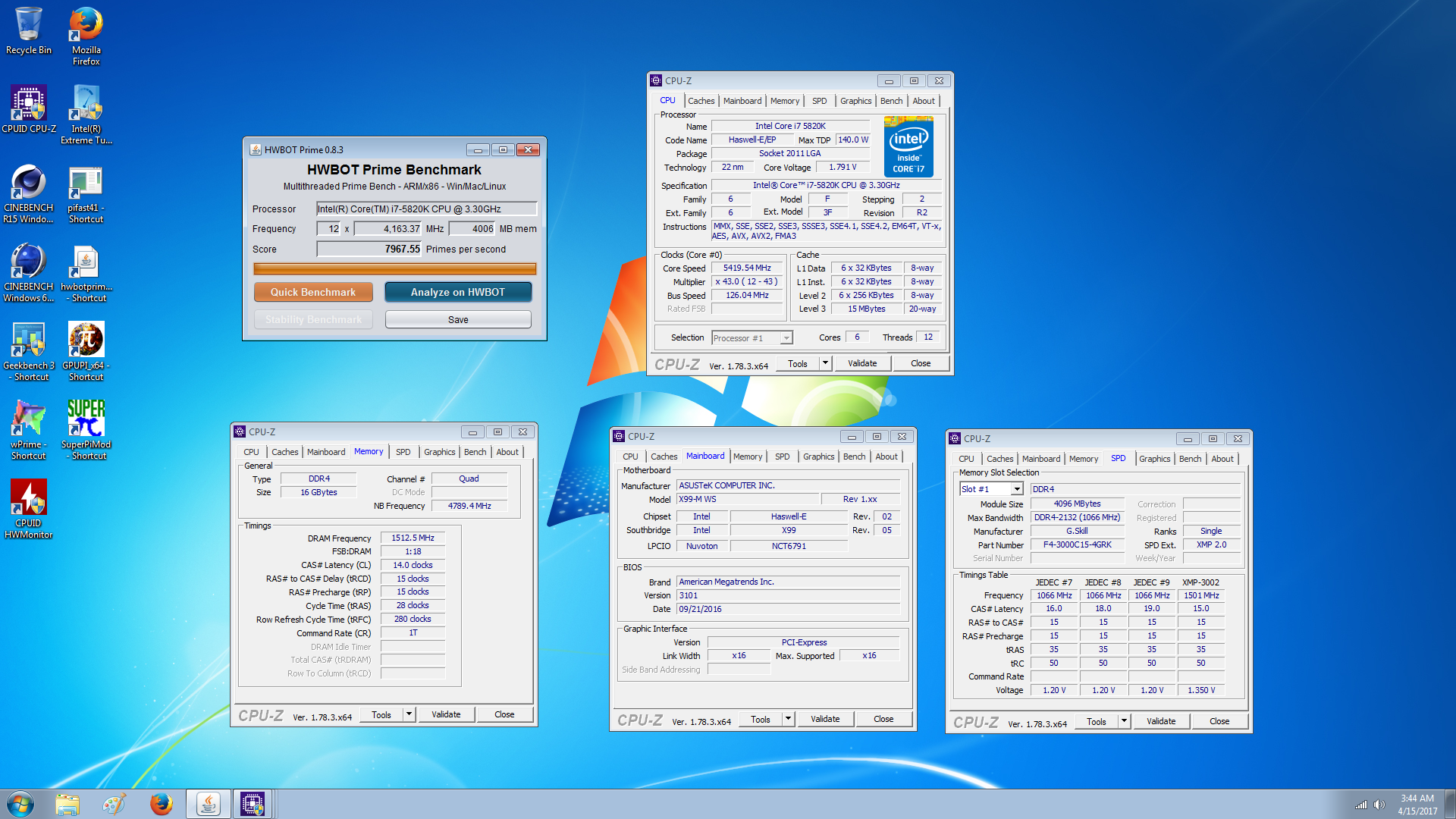Viewport: 1456px width, 819px height.
Task: Expand Tools arrow in CPU-Z SPD window
Action: [1124, 721]
